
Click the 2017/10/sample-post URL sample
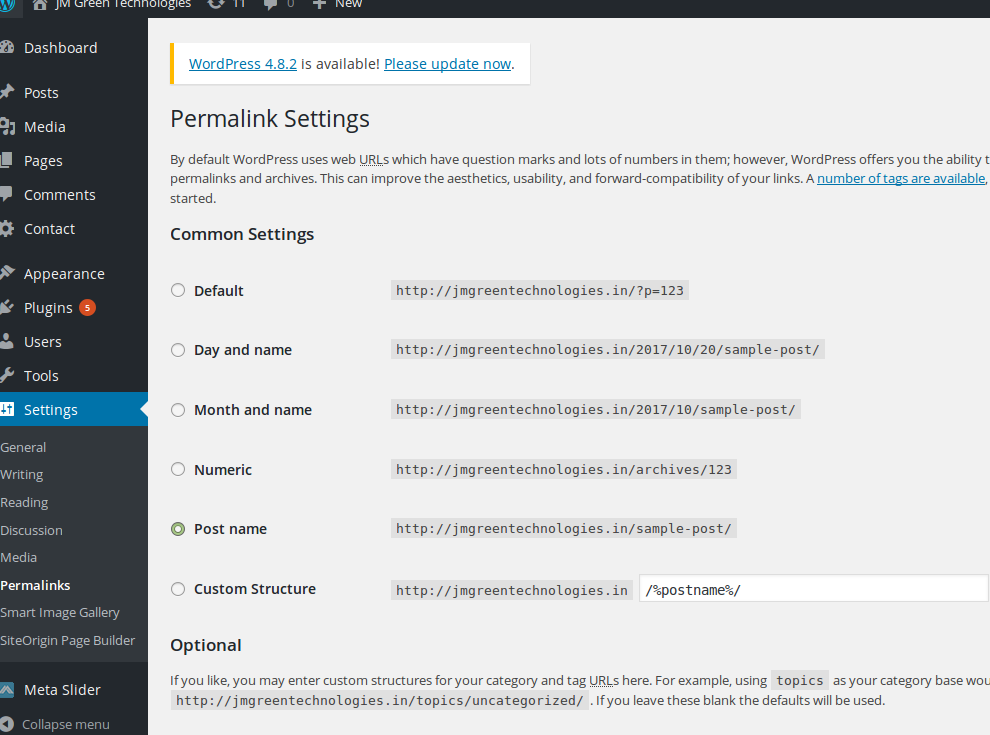tap(595, 409)
